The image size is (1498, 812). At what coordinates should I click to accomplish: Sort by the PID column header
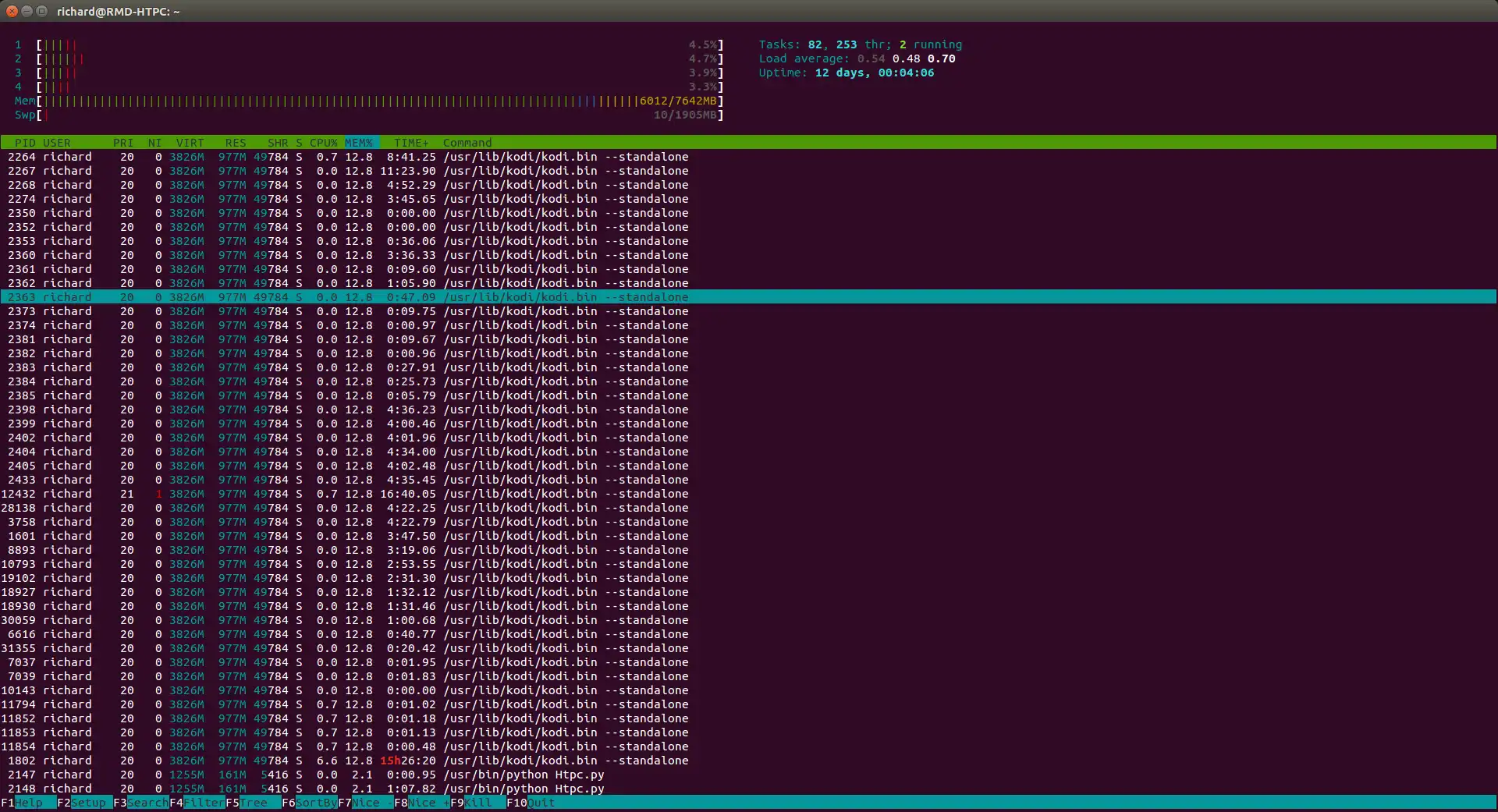(x=24, y=143)
